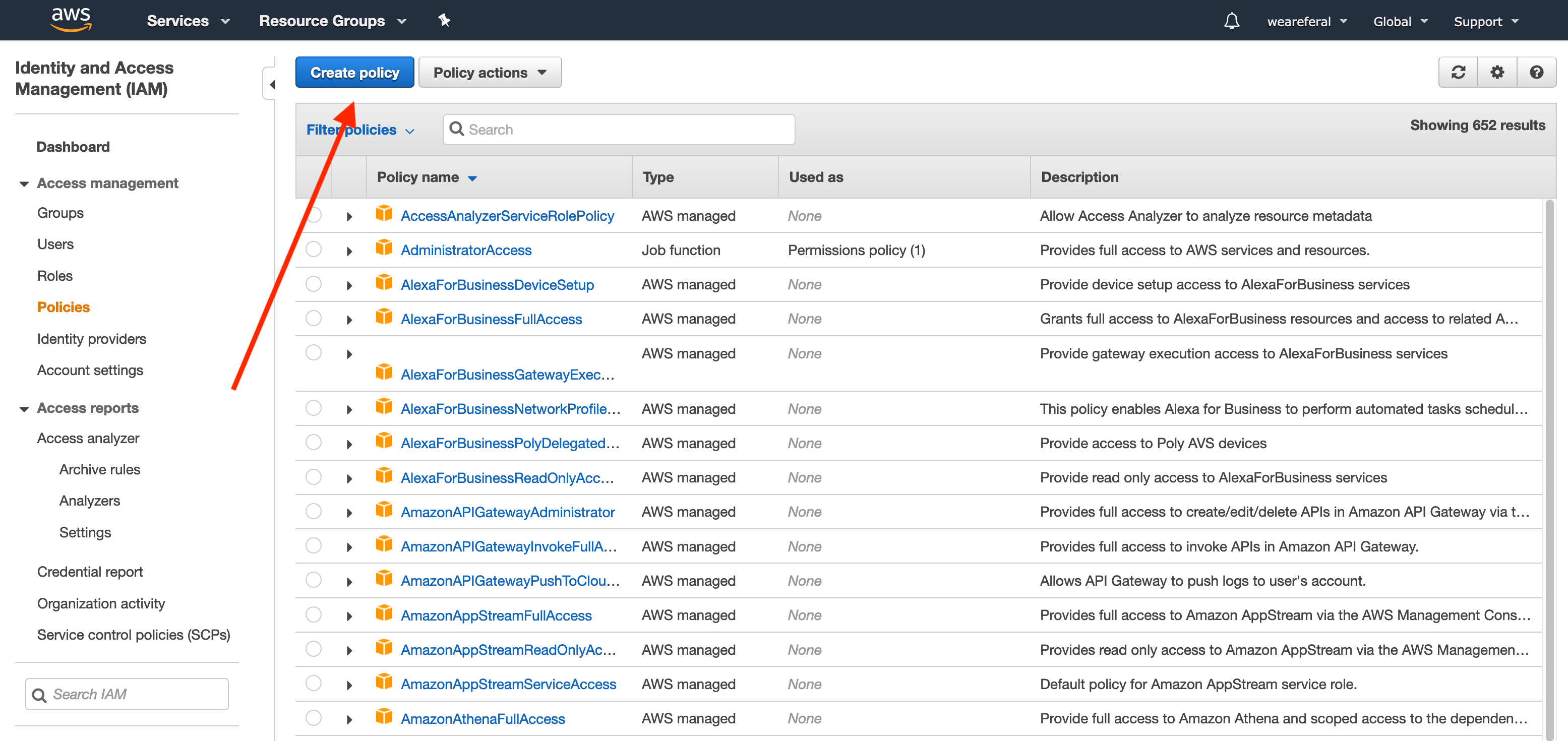This screenshot has height=741, width=1568.
Task: Expand the AmazonAppStreamServiceAccess row details
Action: [349, 685]
